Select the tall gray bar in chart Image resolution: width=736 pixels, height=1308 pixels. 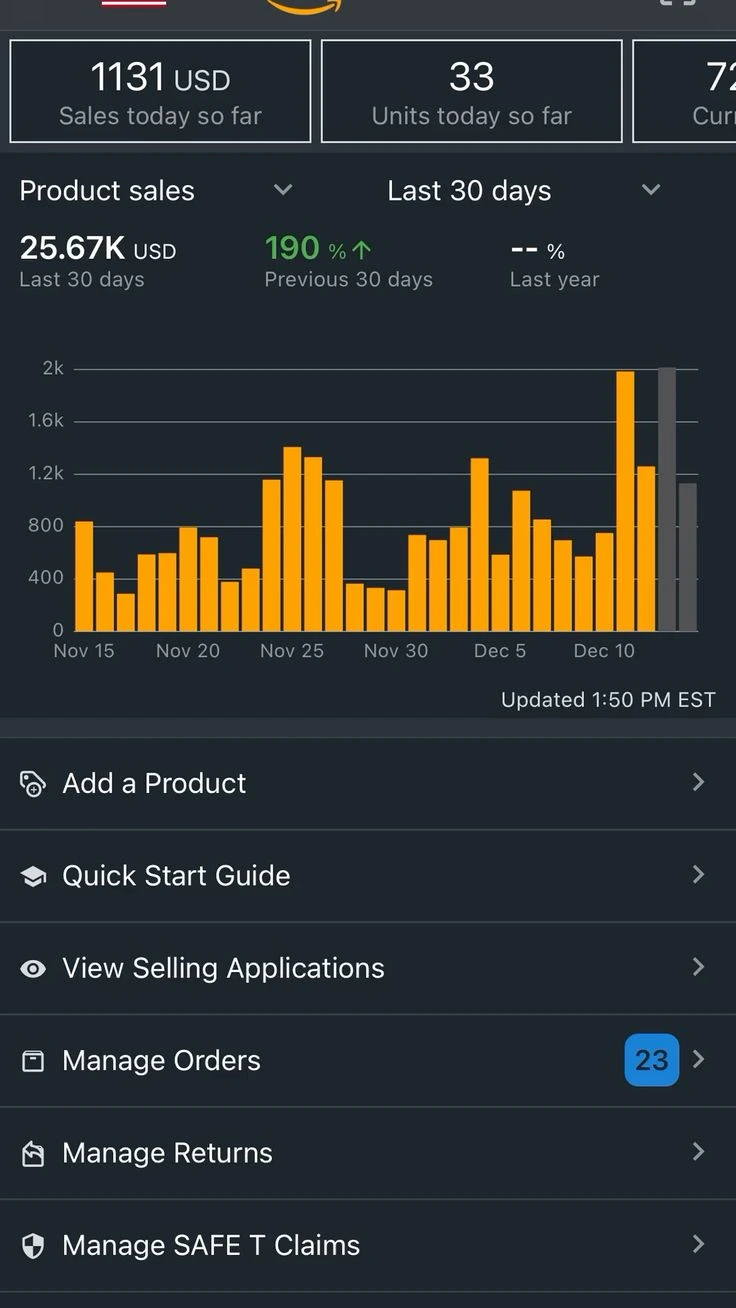(666, 500)
